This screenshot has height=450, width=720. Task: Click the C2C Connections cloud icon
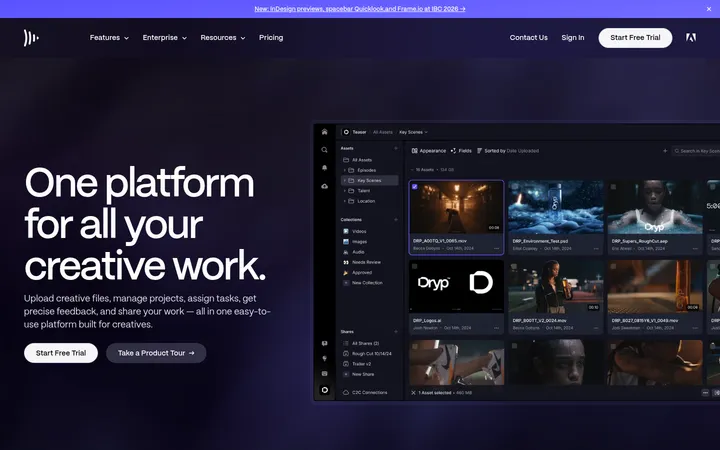tap(346, 393)
